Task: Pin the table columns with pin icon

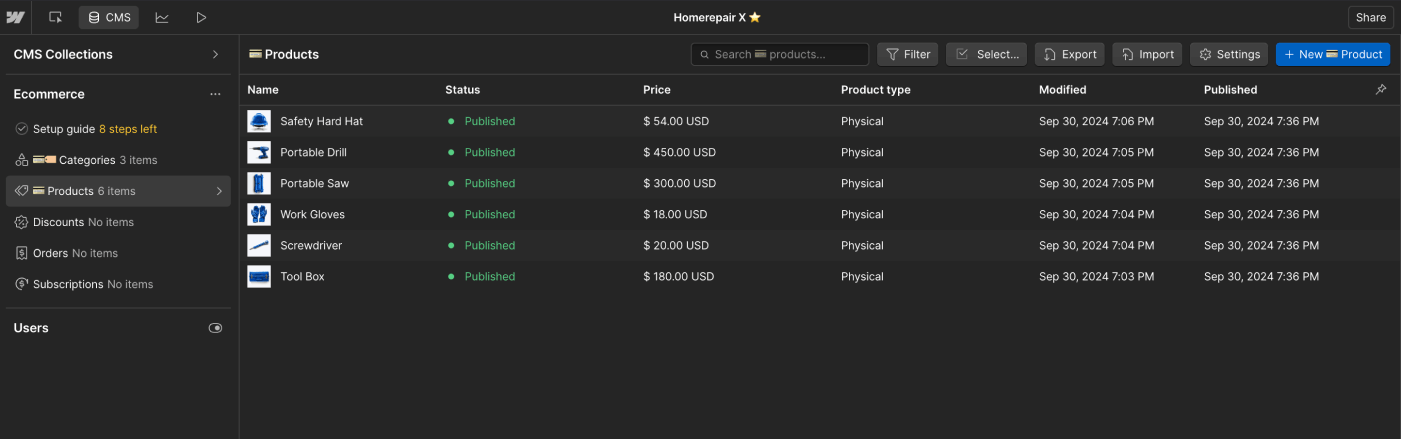Action: point(1381,89)
